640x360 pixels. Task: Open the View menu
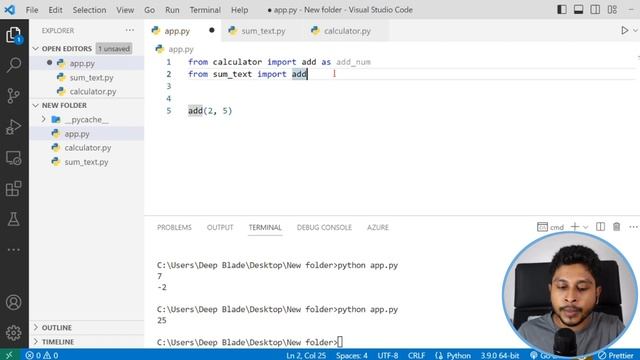click(x=125, y=10)
